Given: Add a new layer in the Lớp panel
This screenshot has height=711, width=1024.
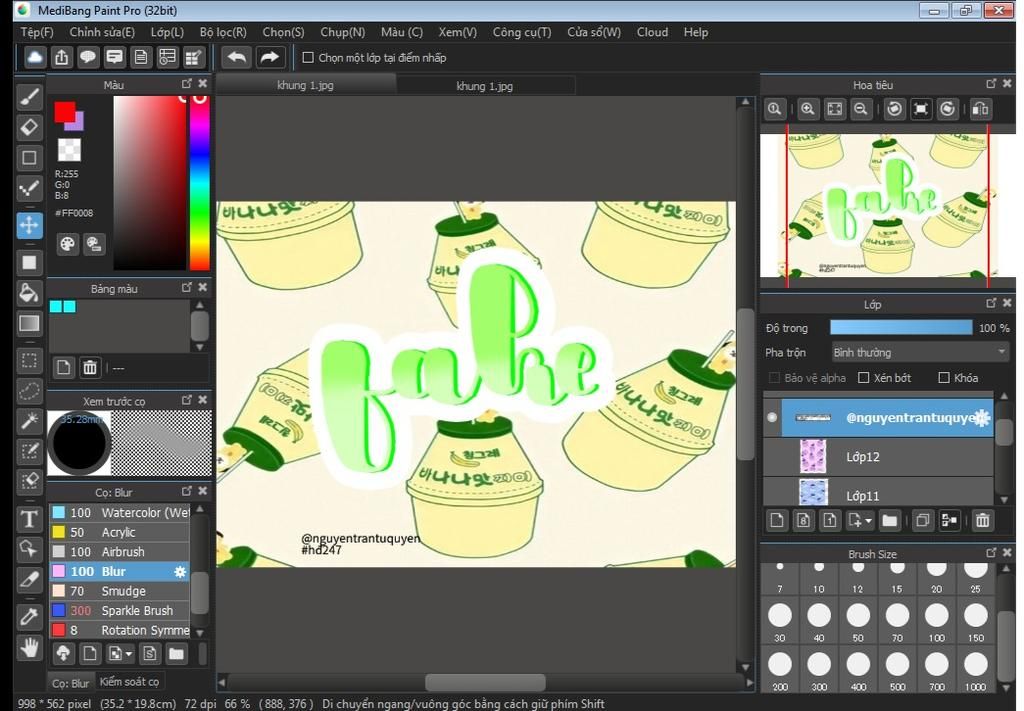Looking at the screenshot, I should (x=776, y=520).
